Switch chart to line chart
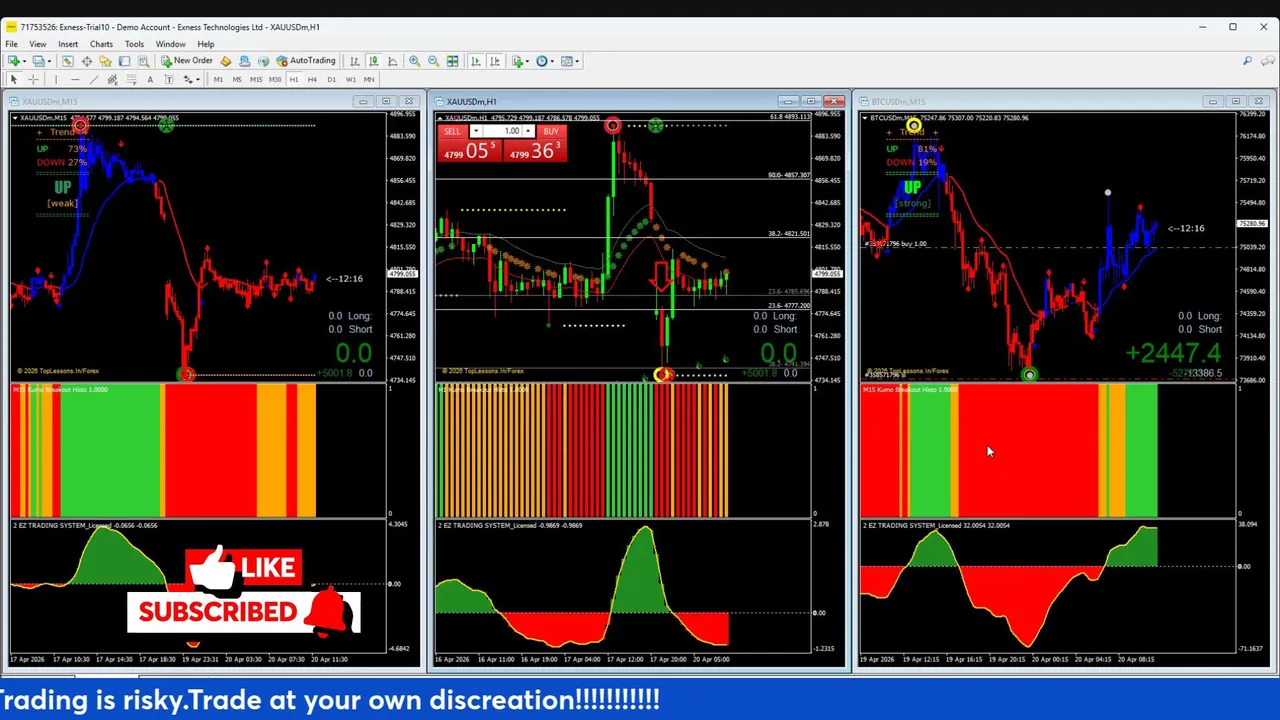The image size is (1280, 720). click(392, 61)
